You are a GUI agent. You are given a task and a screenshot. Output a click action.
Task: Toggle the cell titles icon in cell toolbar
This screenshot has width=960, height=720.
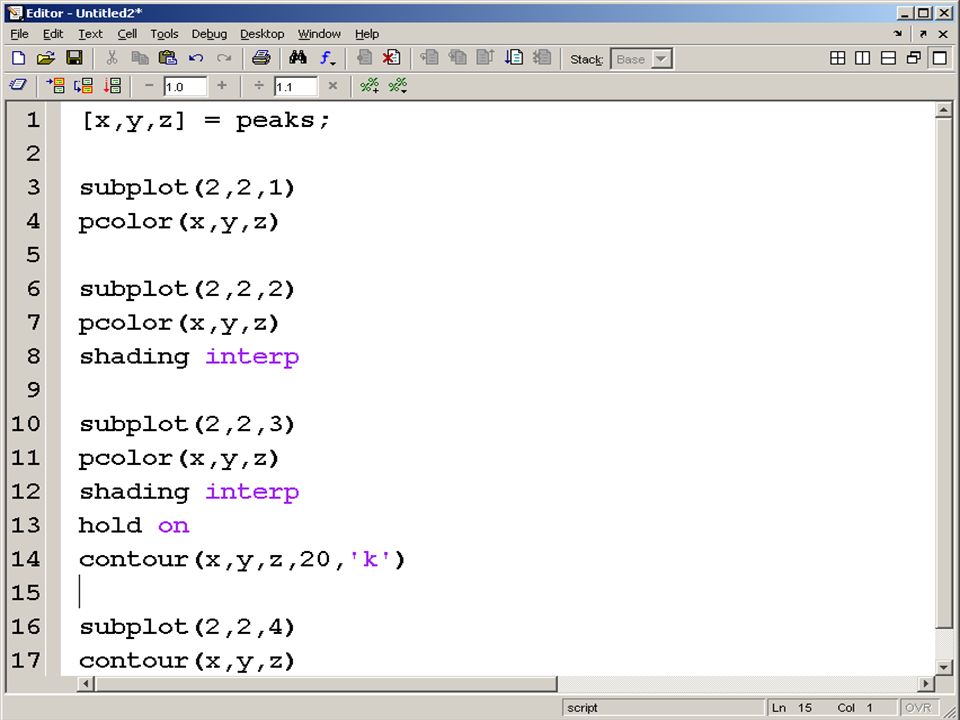click(18, 85)
